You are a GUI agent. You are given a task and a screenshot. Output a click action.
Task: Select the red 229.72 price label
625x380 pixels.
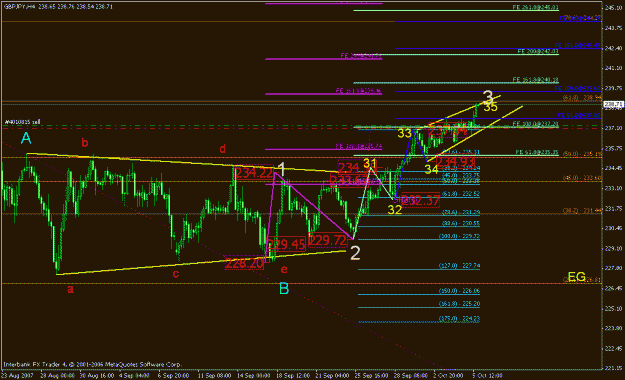point(328,240)
